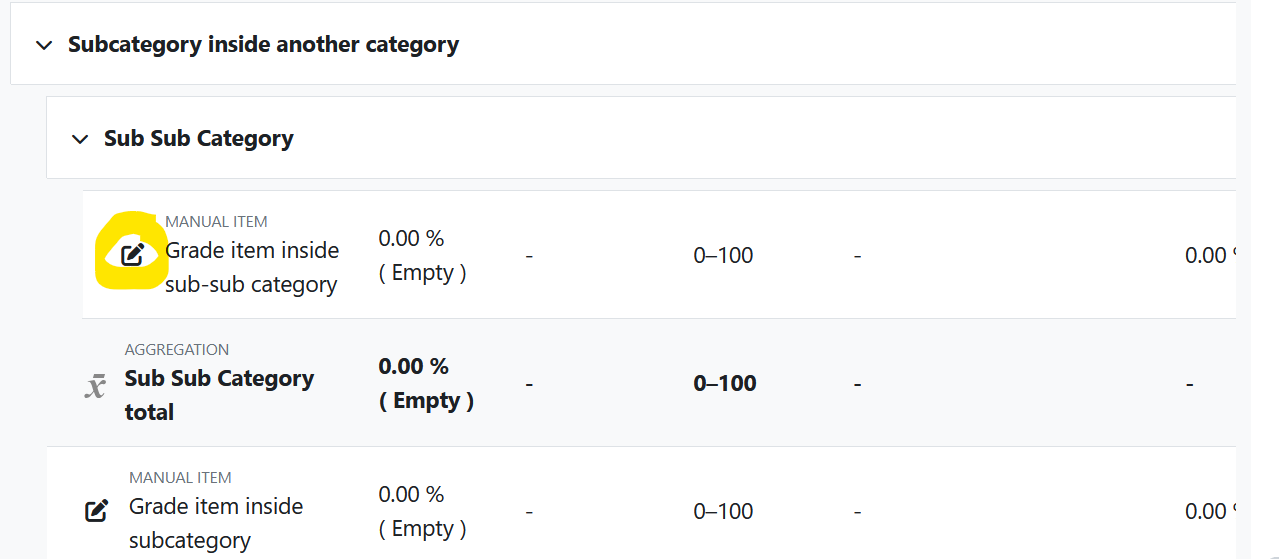The width and height of the screenshot is (1279, 559).
Task: Click the 0–100 range of subcategory grade item
Action: 723,511
